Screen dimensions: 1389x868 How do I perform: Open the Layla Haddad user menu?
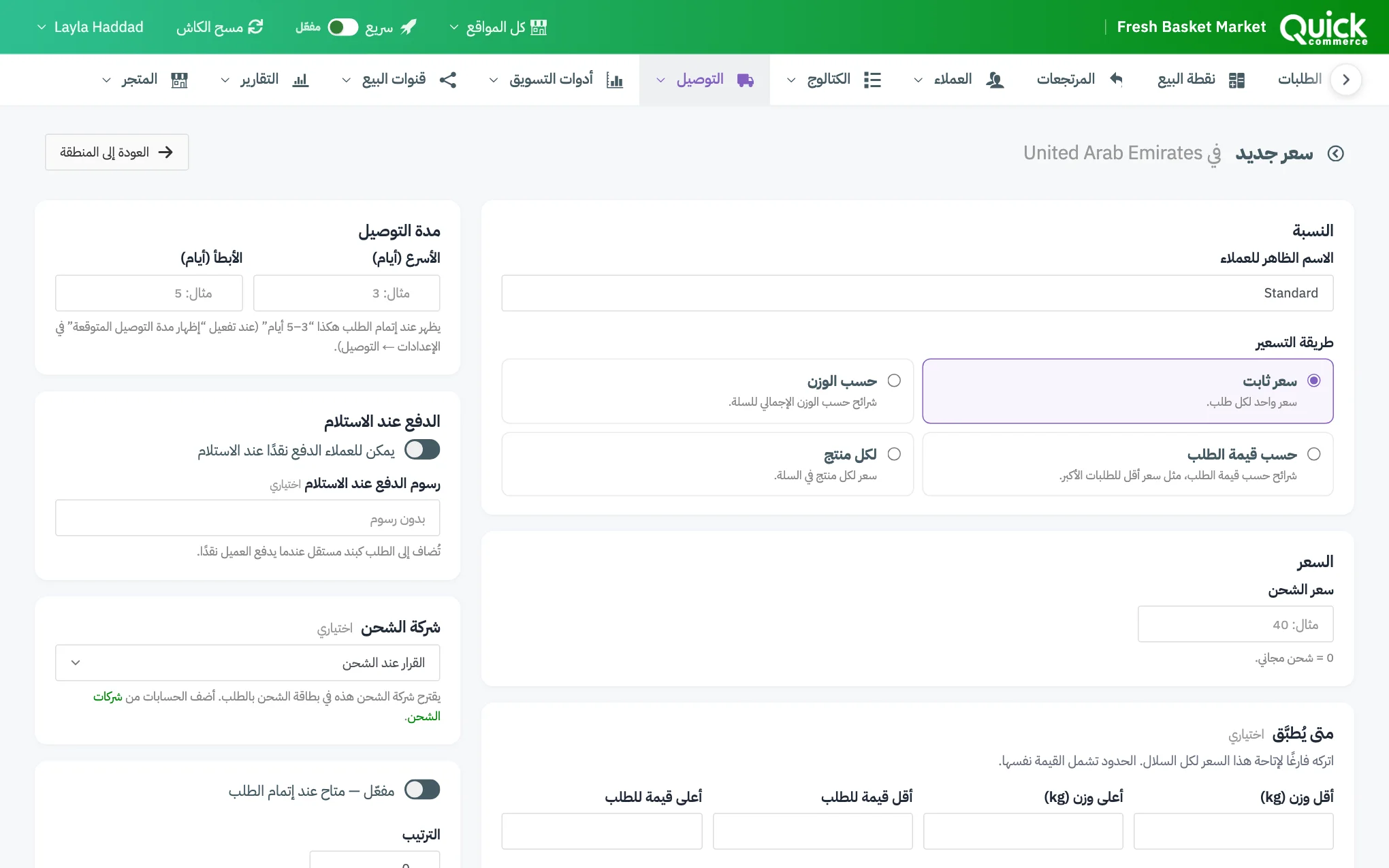point(90,27)
